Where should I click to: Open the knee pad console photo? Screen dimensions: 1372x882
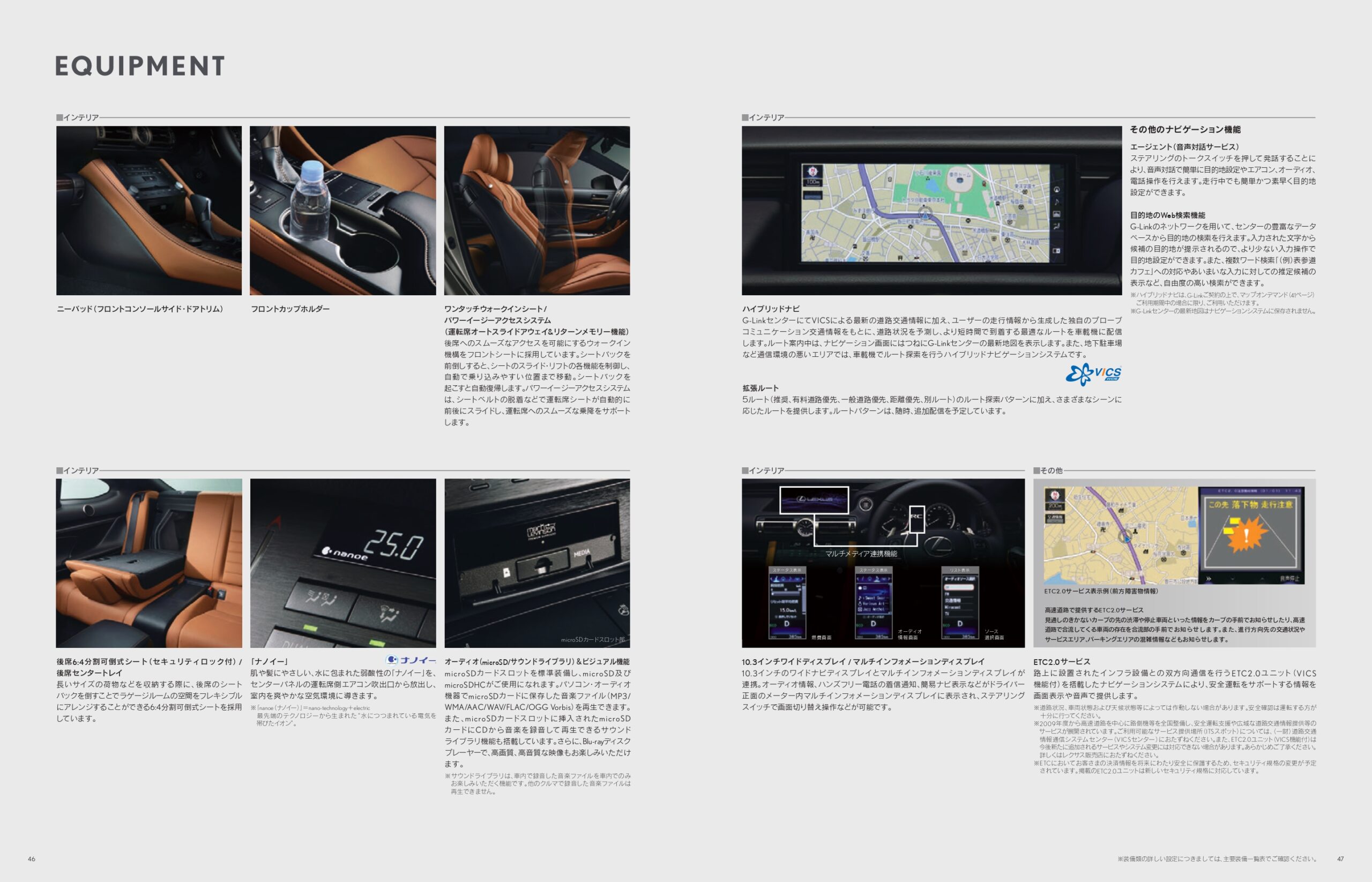point(149,211)
